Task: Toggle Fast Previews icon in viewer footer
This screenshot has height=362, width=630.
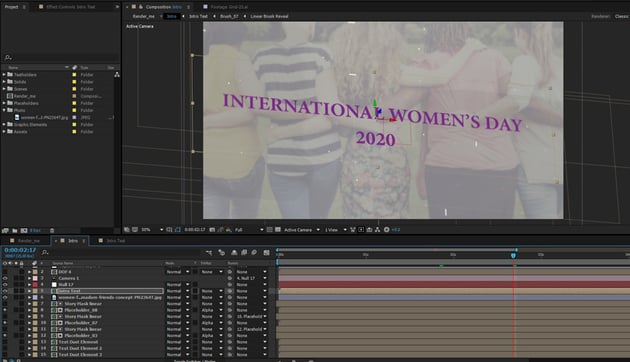Action: click(x=361, y=230)
